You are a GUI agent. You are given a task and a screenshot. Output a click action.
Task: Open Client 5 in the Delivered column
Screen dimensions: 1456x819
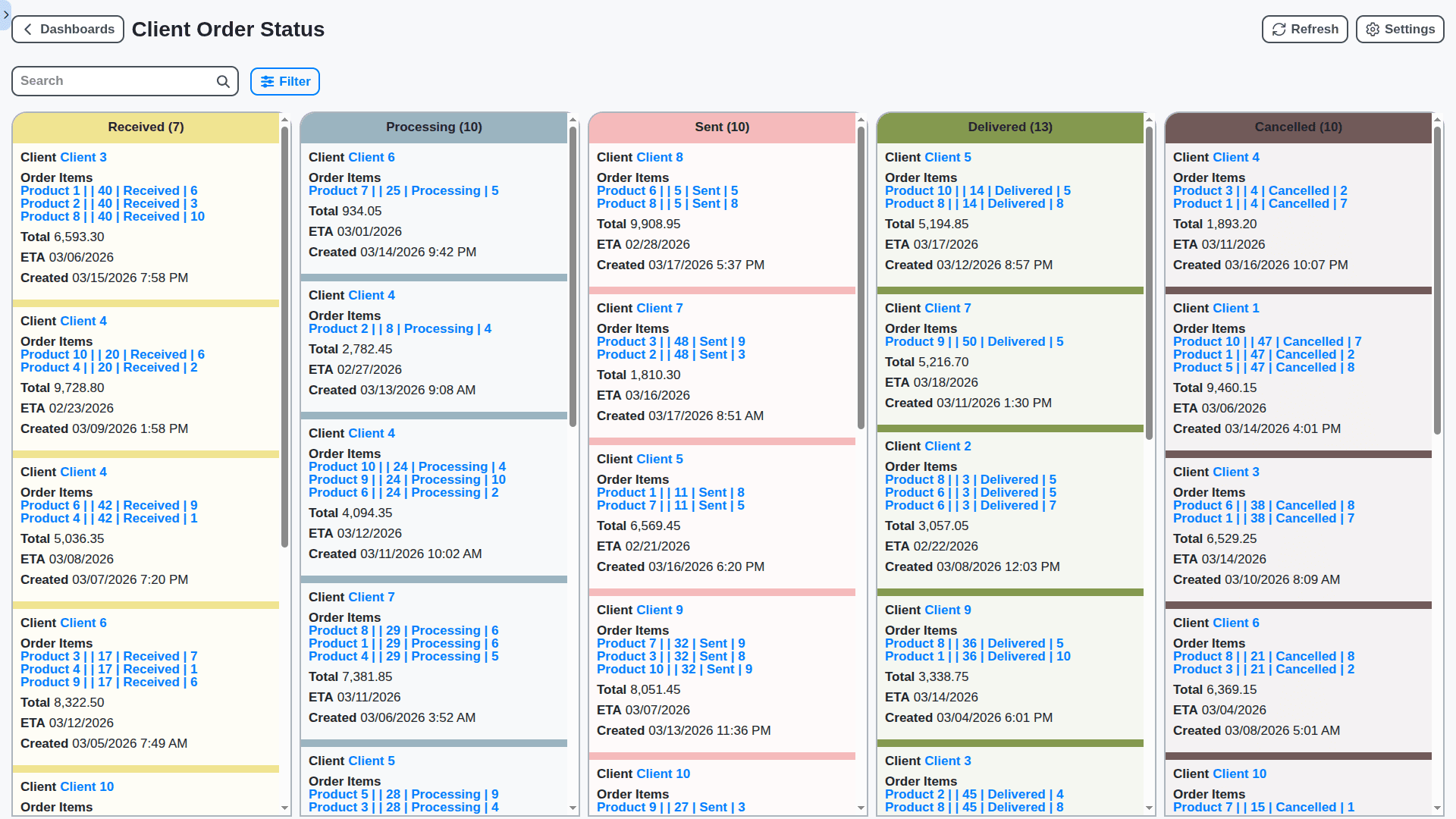click(x=948, y=157)
